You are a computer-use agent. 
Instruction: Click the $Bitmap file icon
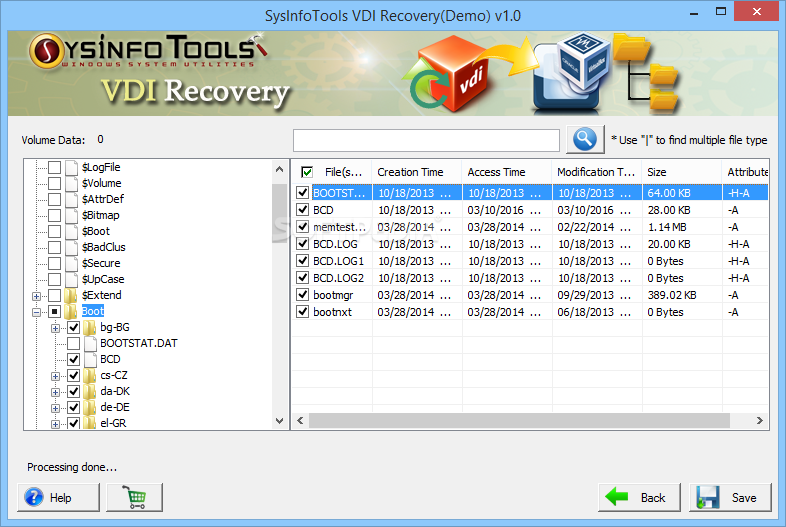coord(72,215)
